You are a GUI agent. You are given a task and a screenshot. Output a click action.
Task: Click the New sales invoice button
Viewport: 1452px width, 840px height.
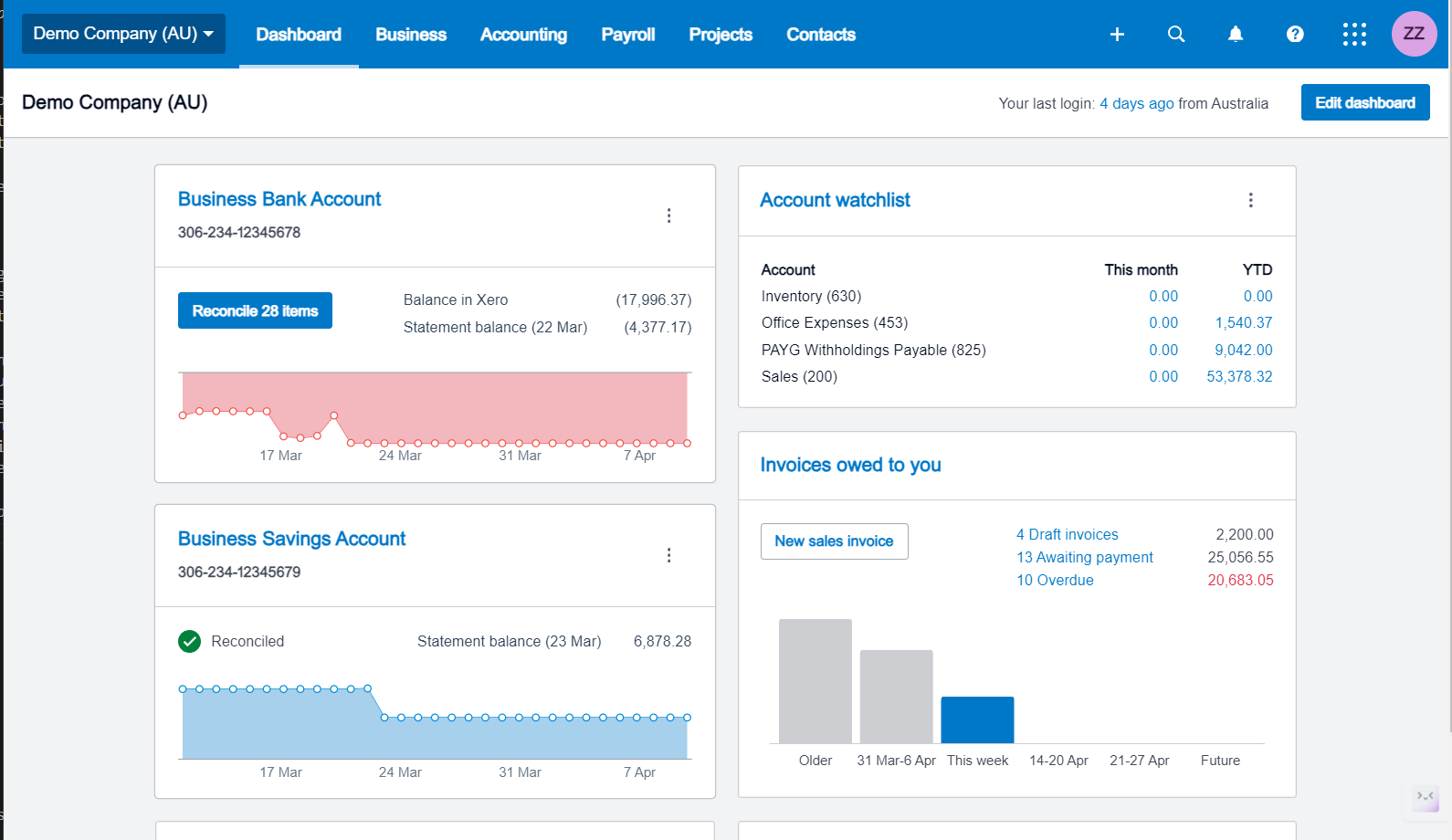[x=834, y=541]
